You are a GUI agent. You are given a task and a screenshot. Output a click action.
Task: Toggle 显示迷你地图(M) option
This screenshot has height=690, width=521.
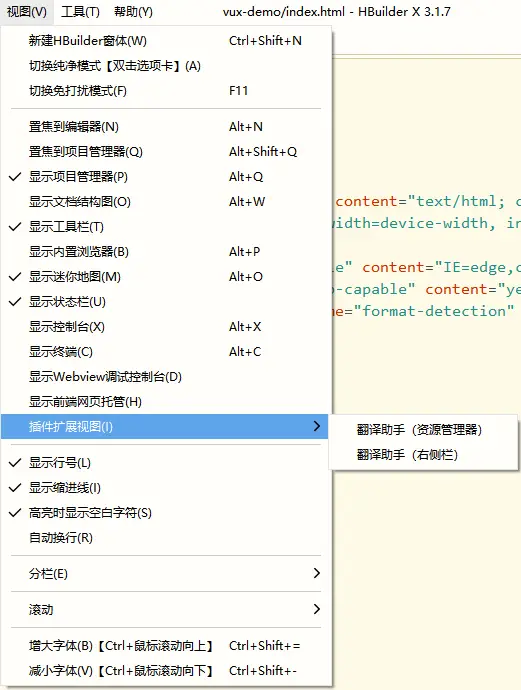[165, 277]
